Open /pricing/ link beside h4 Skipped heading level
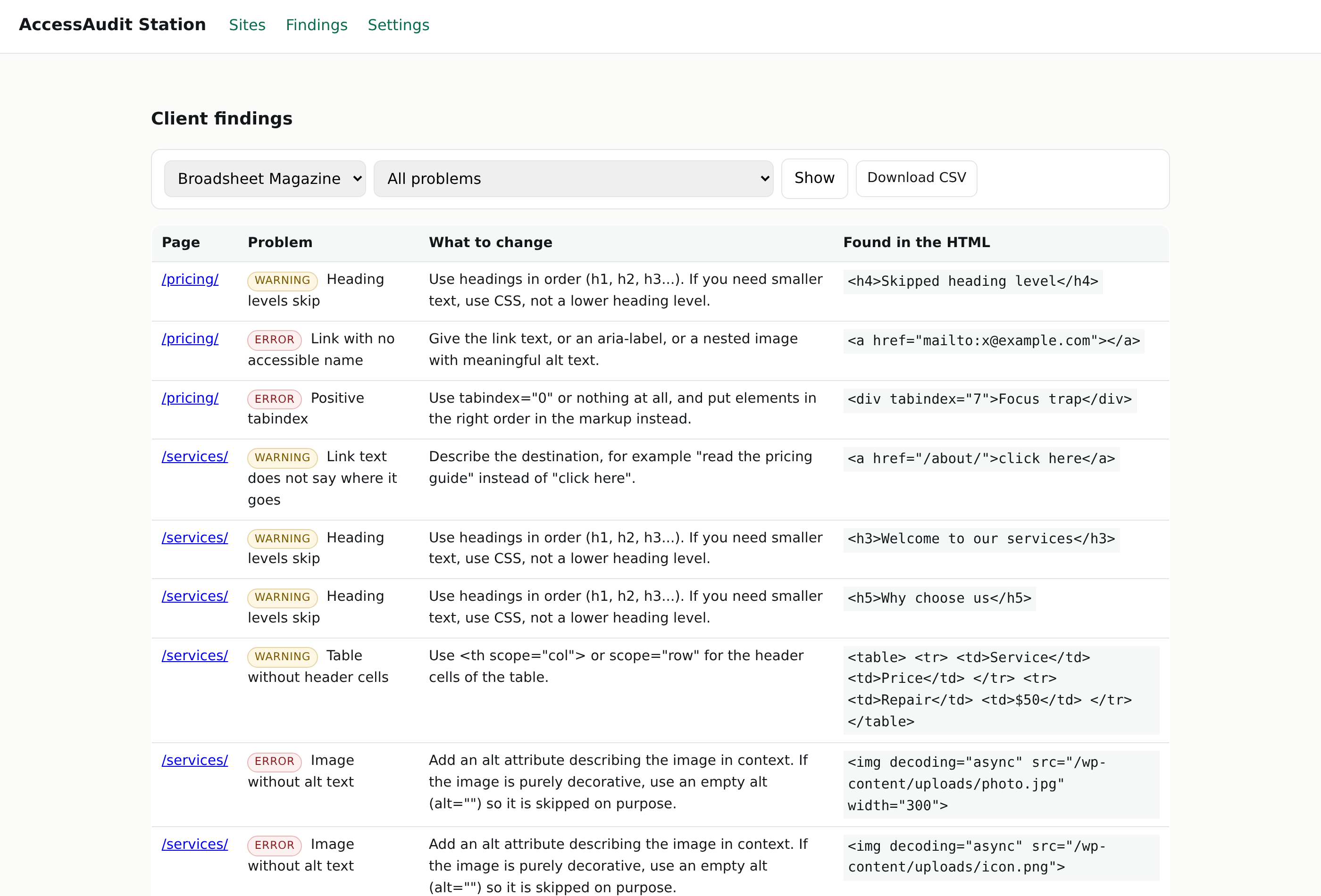The height and width of the screenshot is (896, 1321). pos(190,279)
